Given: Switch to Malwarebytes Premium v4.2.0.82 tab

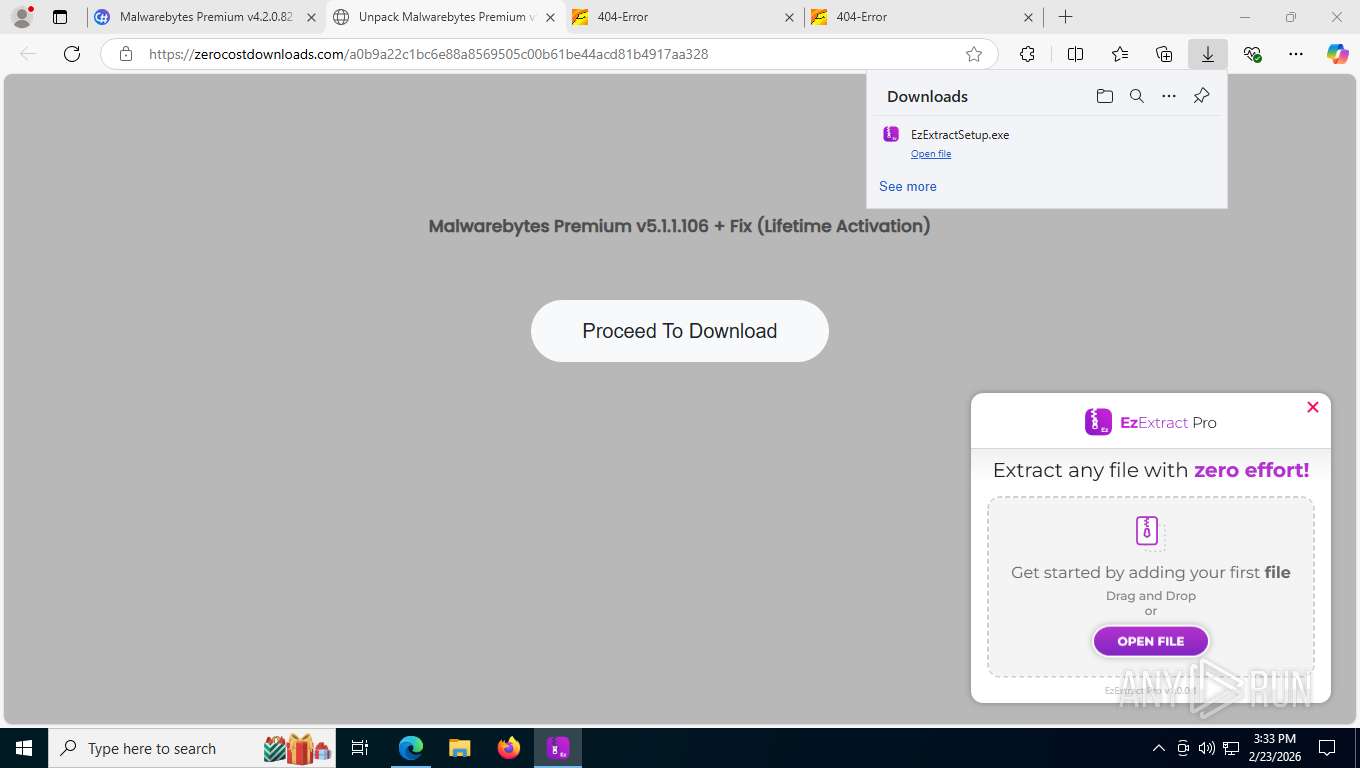Looking at the screenshot, I should pos(206,17).
